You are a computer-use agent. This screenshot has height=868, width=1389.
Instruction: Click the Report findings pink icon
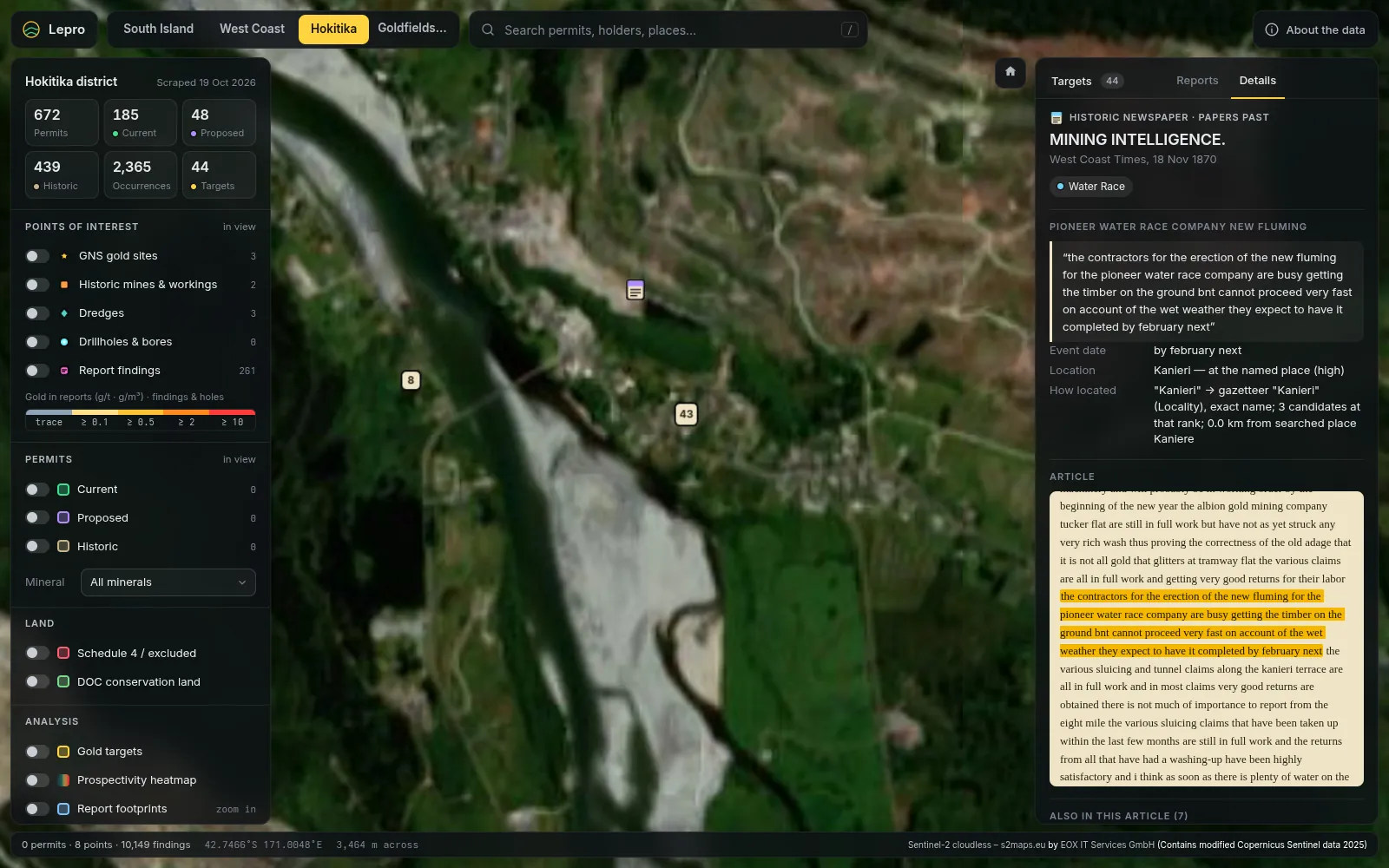coord(64,371)
